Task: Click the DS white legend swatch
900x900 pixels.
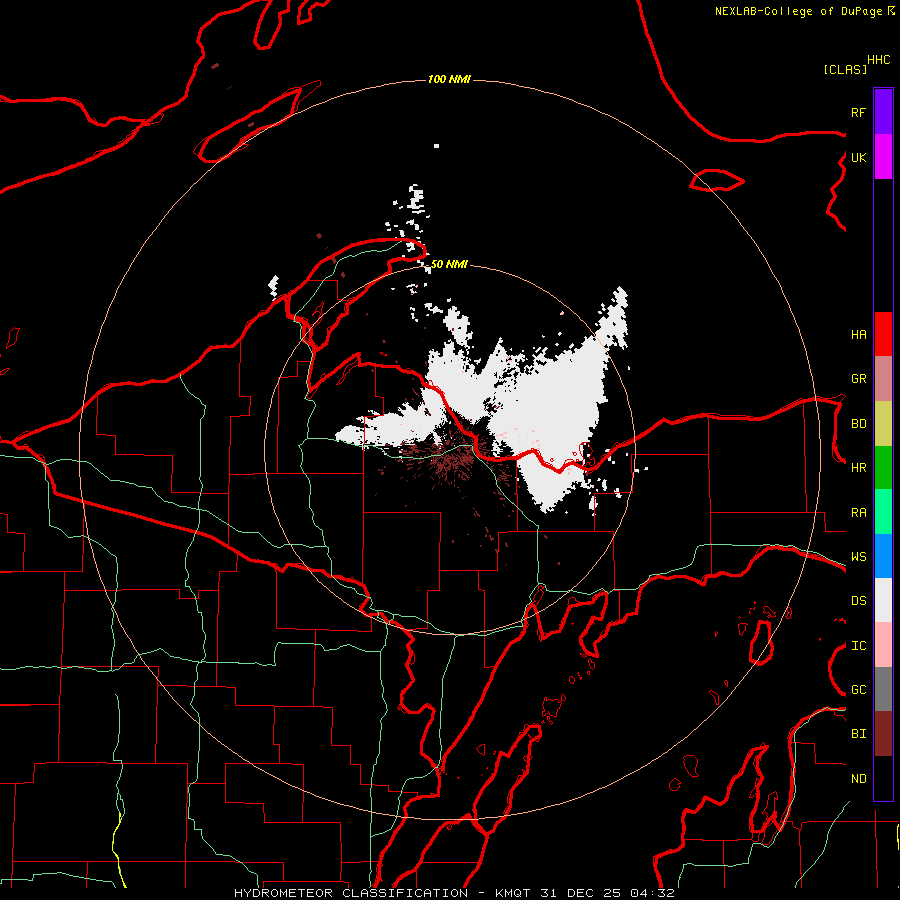Action: 883,600
